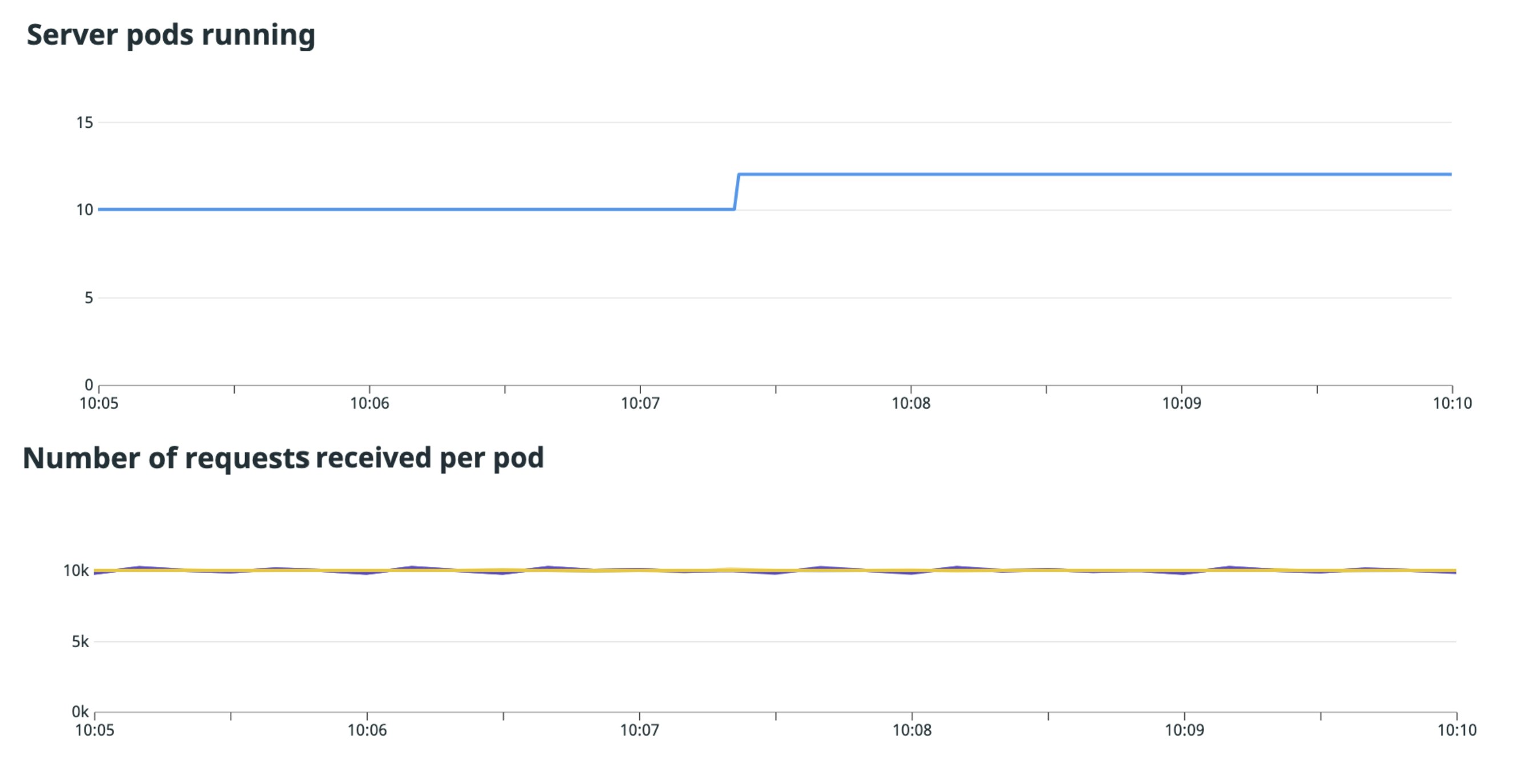Click the 5k y-axis label on the requests chart

tap(80, 642)
